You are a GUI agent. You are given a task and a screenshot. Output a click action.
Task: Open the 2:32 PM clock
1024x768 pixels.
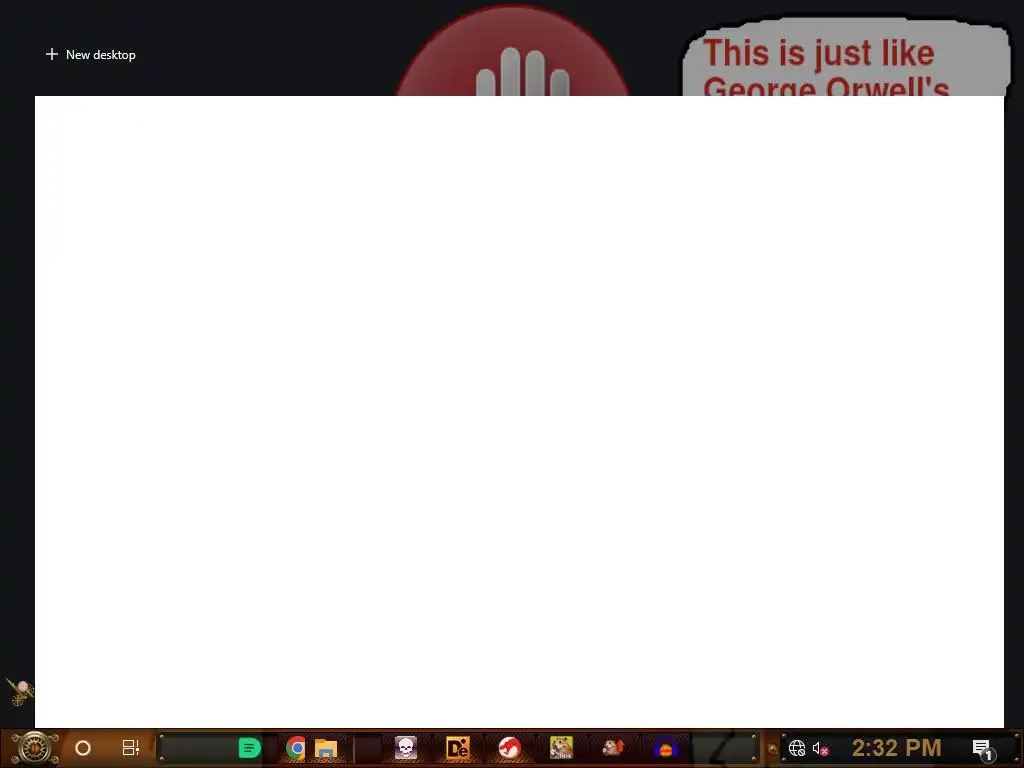click(x=896, y=748)
